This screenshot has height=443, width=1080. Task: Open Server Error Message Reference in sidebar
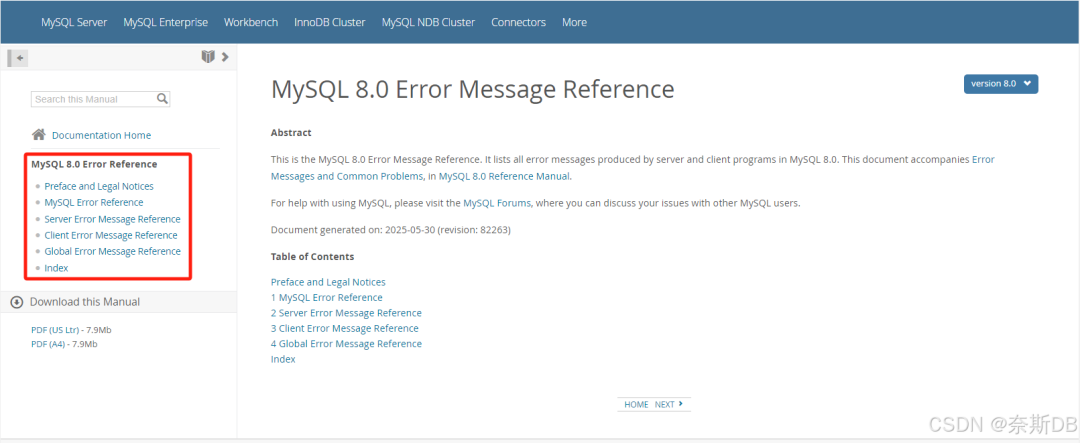pos(112,219)
